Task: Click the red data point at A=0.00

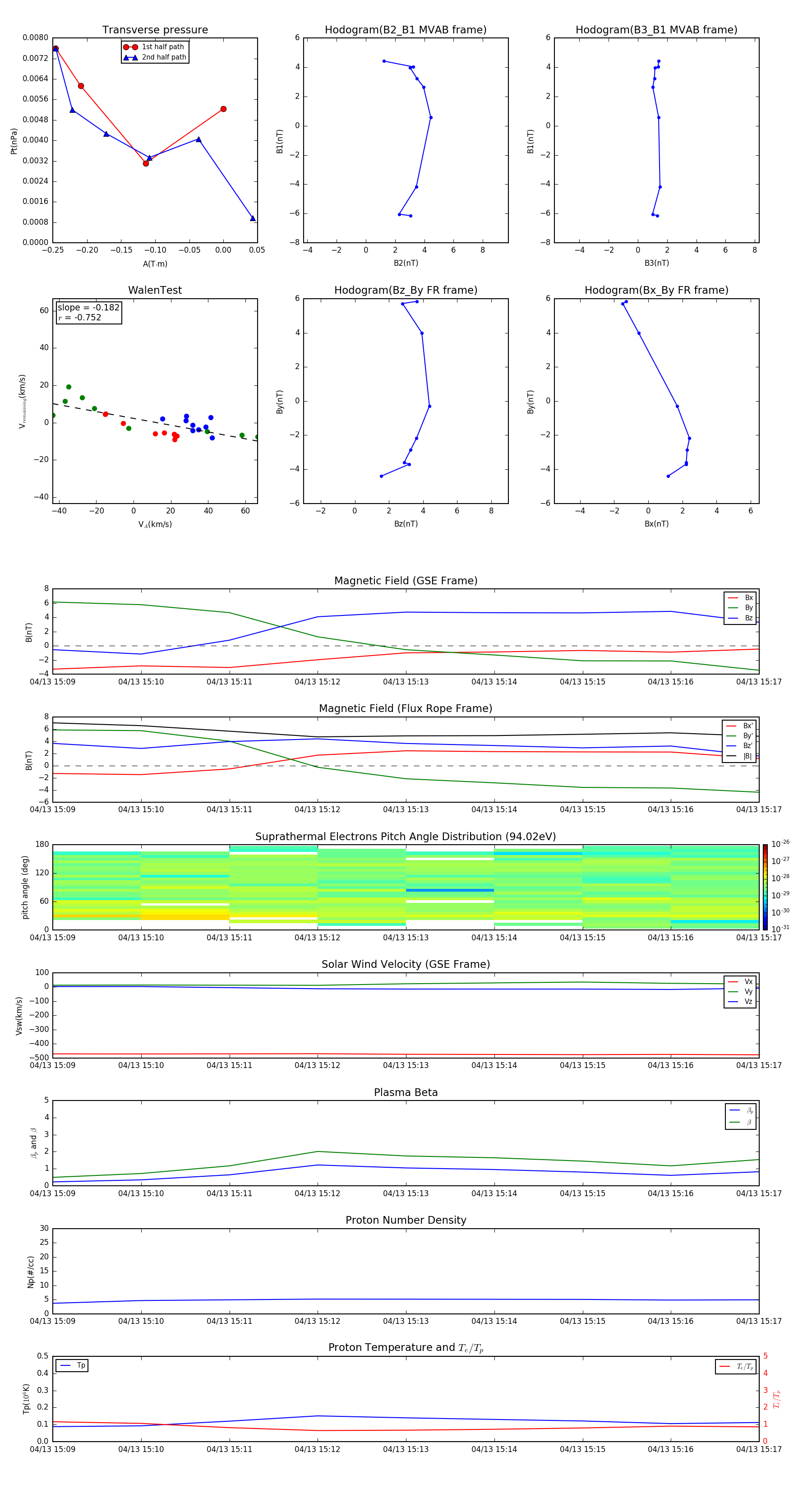Action: [x=224, y=109]
